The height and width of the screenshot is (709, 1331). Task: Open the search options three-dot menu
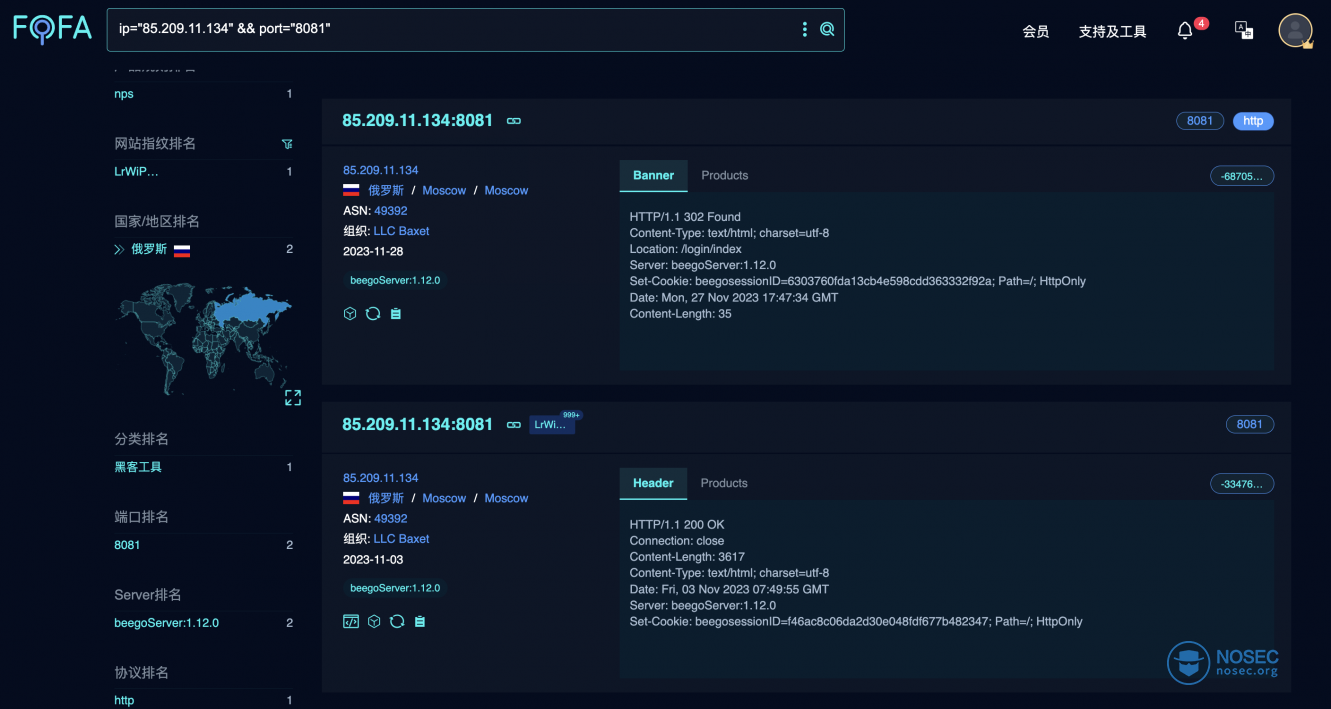(804, 30)
